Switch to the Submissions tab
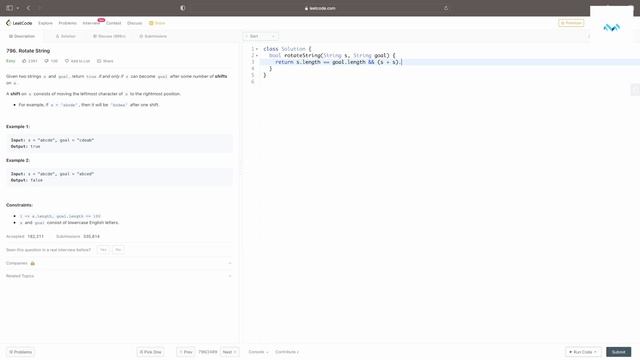 [153, 36]
